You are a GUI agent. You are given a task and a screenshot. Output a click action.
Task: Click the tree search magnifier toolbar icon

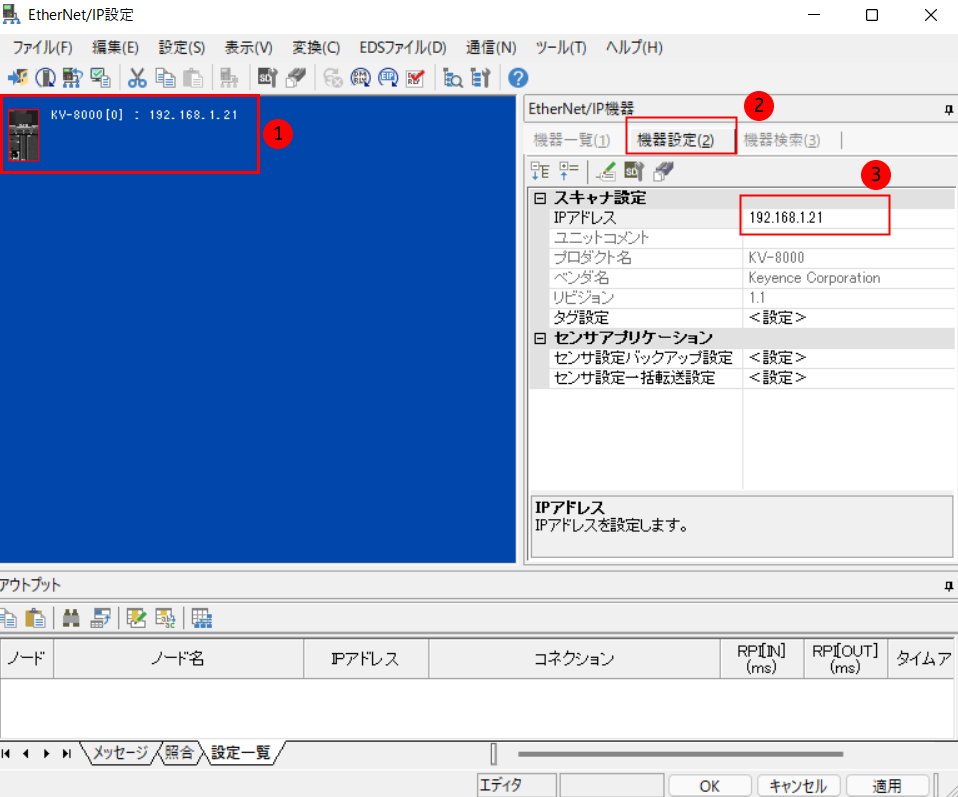pyautogui.click(x=453, y=78)
